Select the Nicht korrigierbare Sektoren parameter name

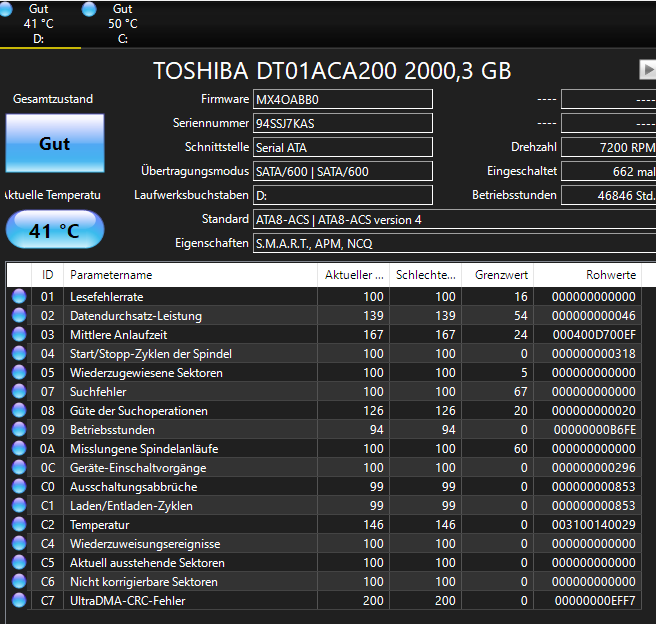click(x=144, y=582)
